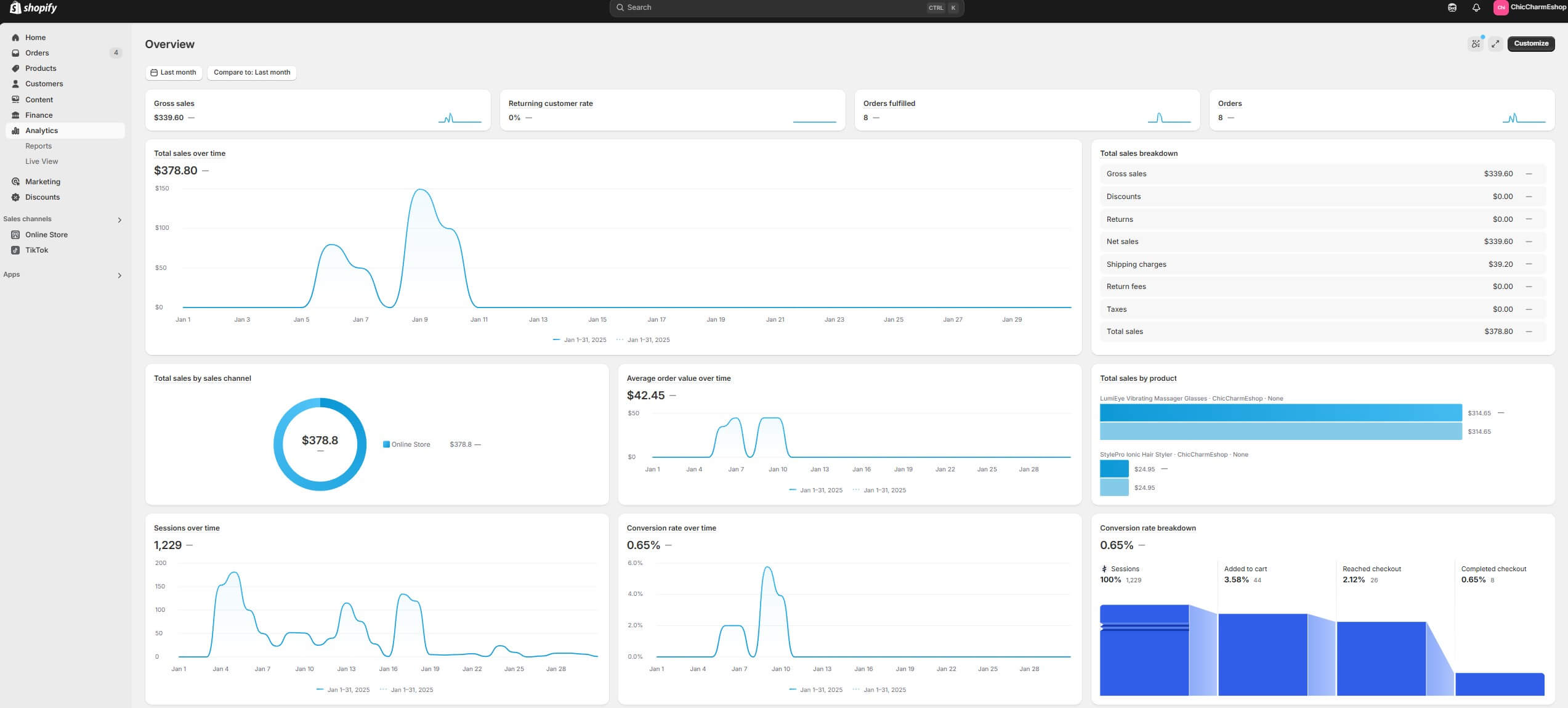Click the fullscreen expand arrows icon
Image resolution: width=1568 pixels, height=708 pixels.
tap(1495, 44)
